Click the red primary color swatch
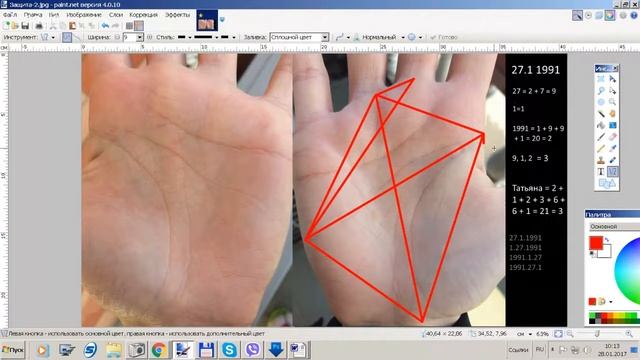640x360 pixels. [x=596, y=243]
